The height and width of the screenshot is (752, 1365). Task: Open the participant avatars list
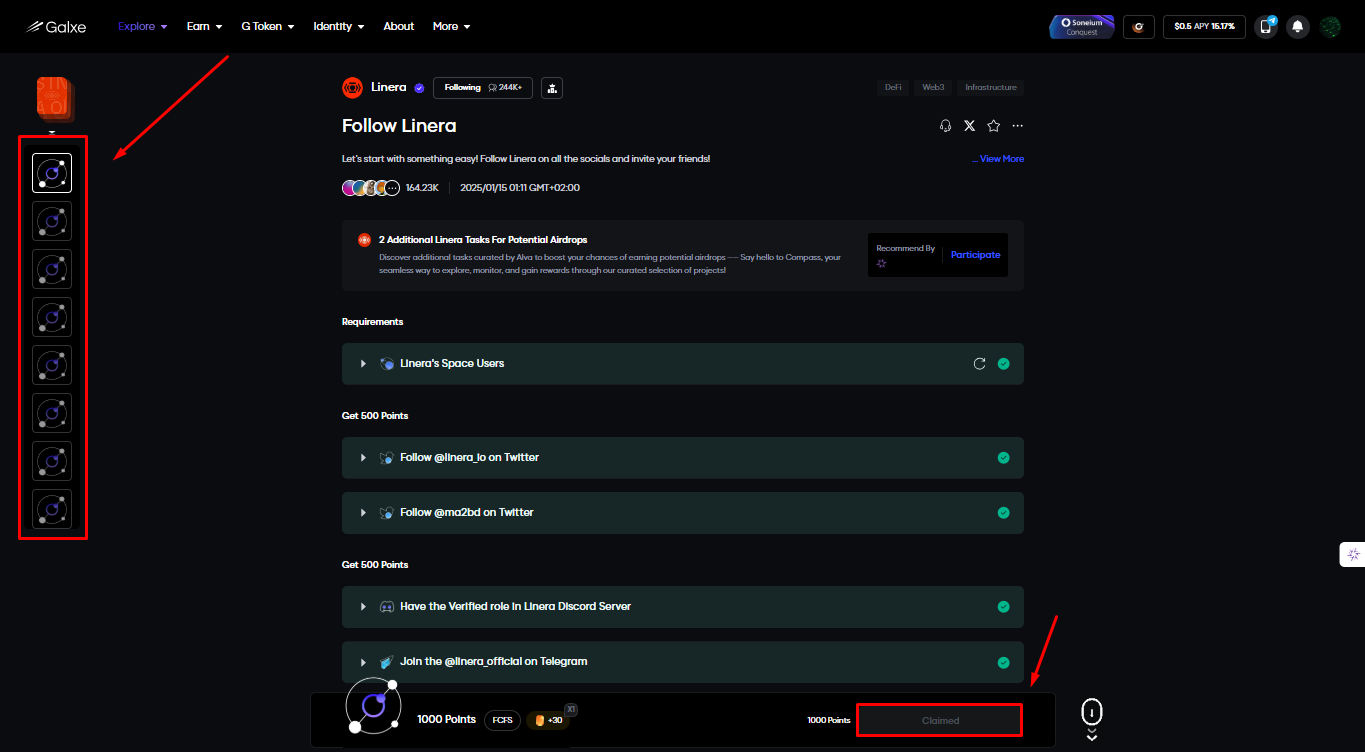click(x=371, y=188)
